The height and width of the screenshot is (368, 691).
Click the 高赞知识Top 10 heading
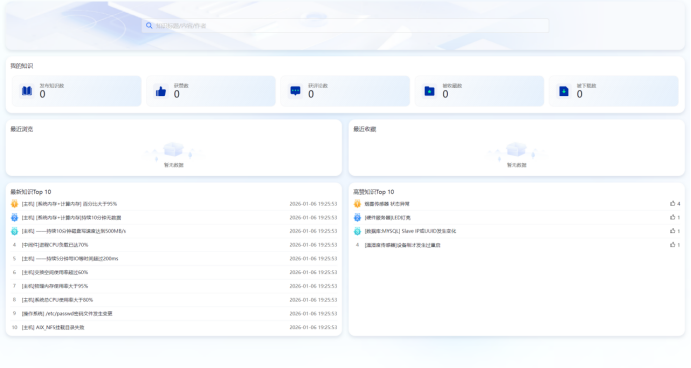click(374, 192)
